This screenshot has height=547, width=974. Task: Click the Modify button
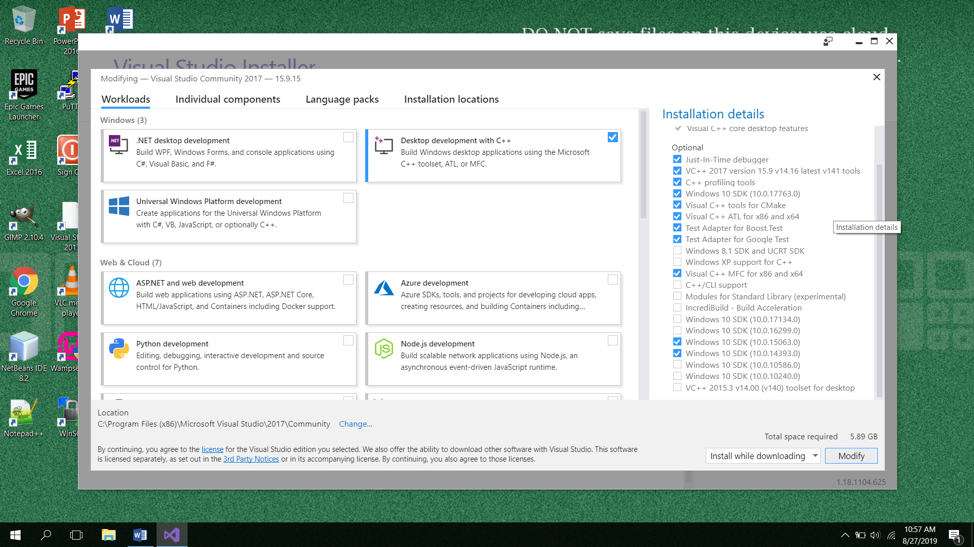[x=851, y=456]
